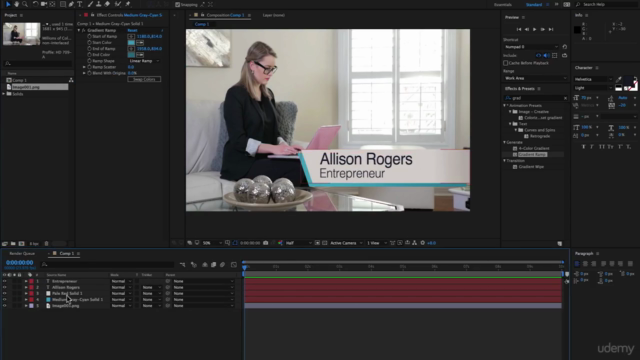This screenshot has height=360, width=640.
Task: Click the snapshot camera icon in viewer
Action: tap(266, 243)
